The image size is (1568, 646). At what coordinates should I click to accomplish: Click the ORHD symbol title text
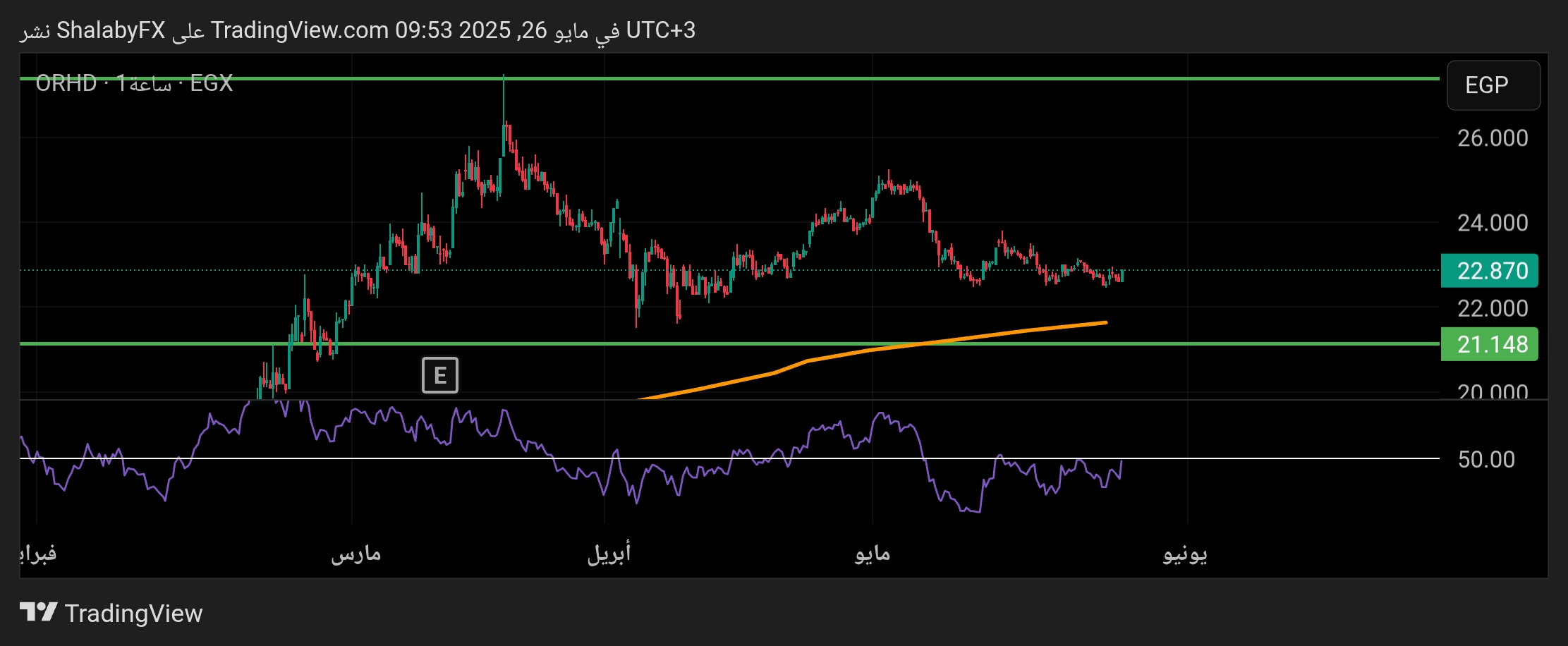point(134,83)
